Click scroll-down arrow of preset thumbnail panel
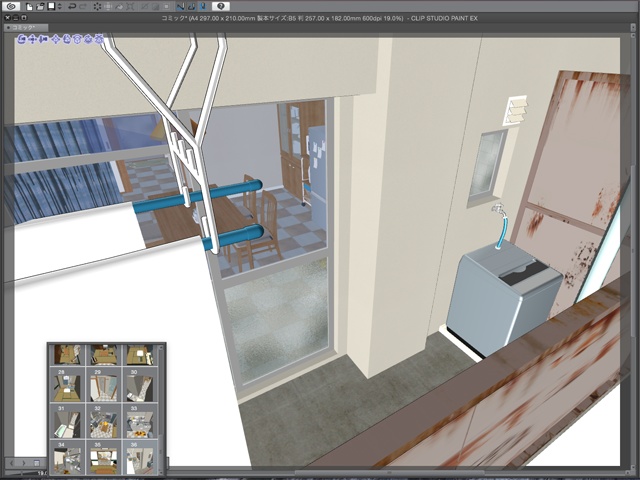Image resolution: width=640 pixels, height=480 pixels. point(161,472)
